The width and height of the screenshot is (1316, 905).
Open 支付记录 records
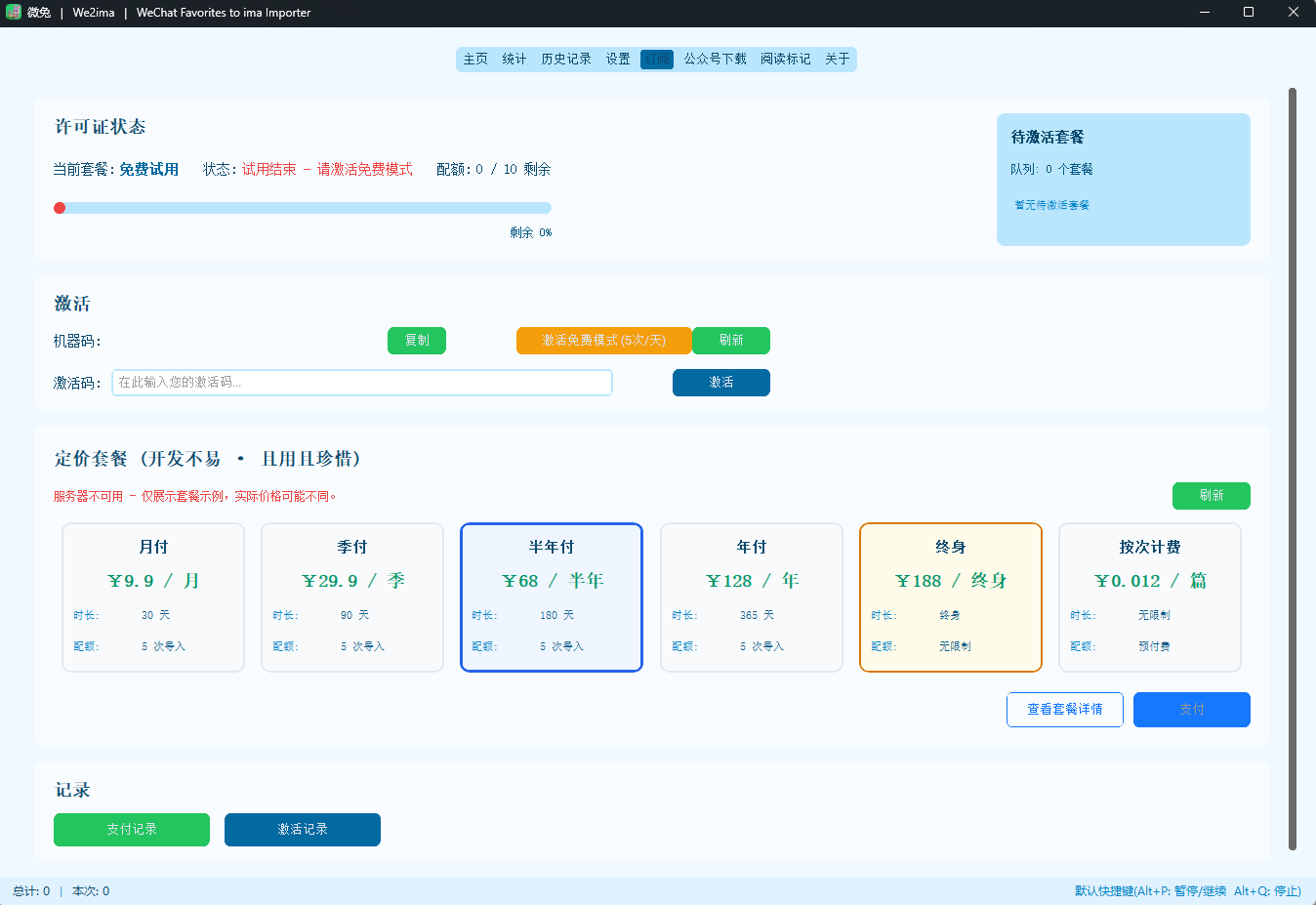[x=132, y=830]
